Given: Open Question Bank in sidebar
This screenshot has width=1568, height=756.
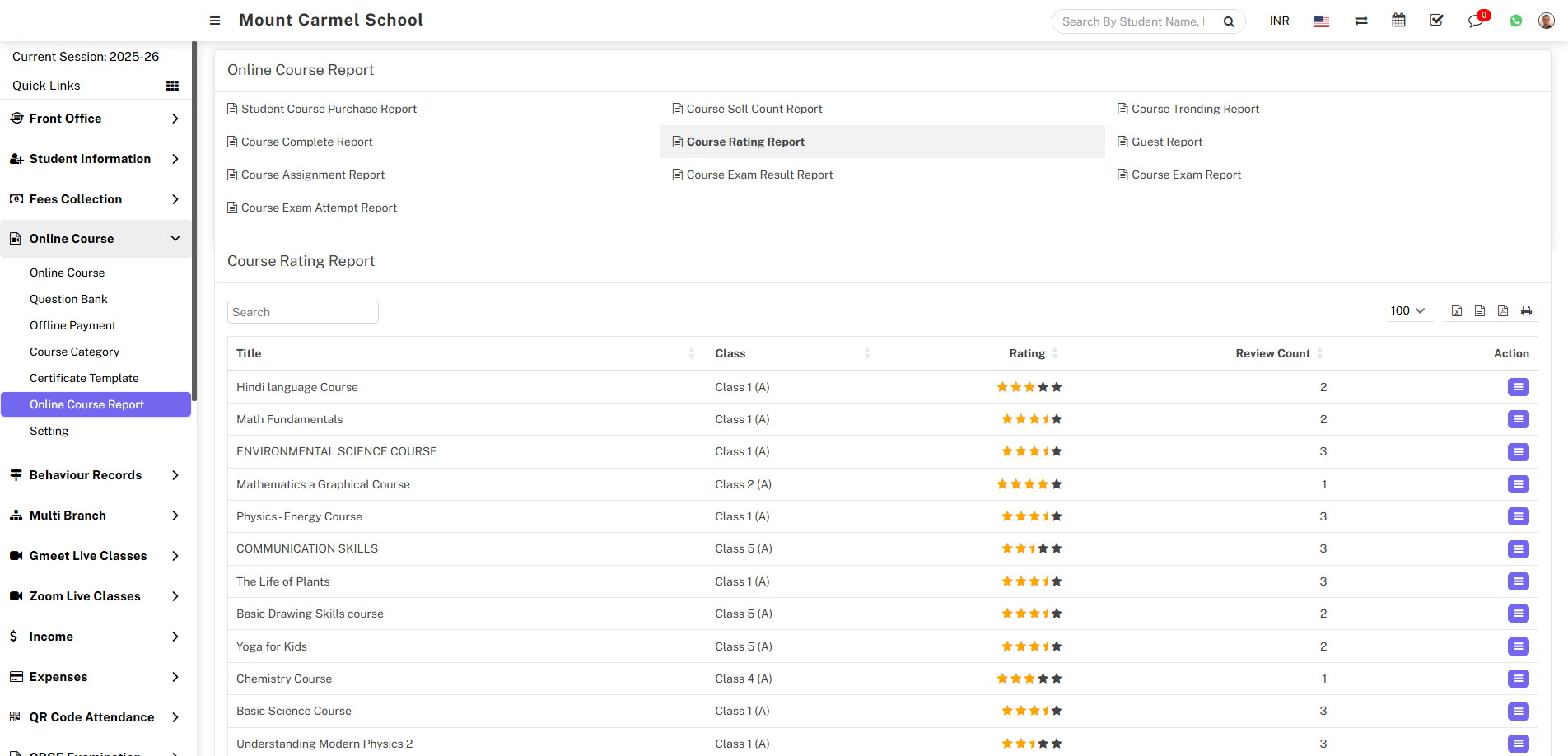Looking at the screenshot, I should click(x=68, y=299).
